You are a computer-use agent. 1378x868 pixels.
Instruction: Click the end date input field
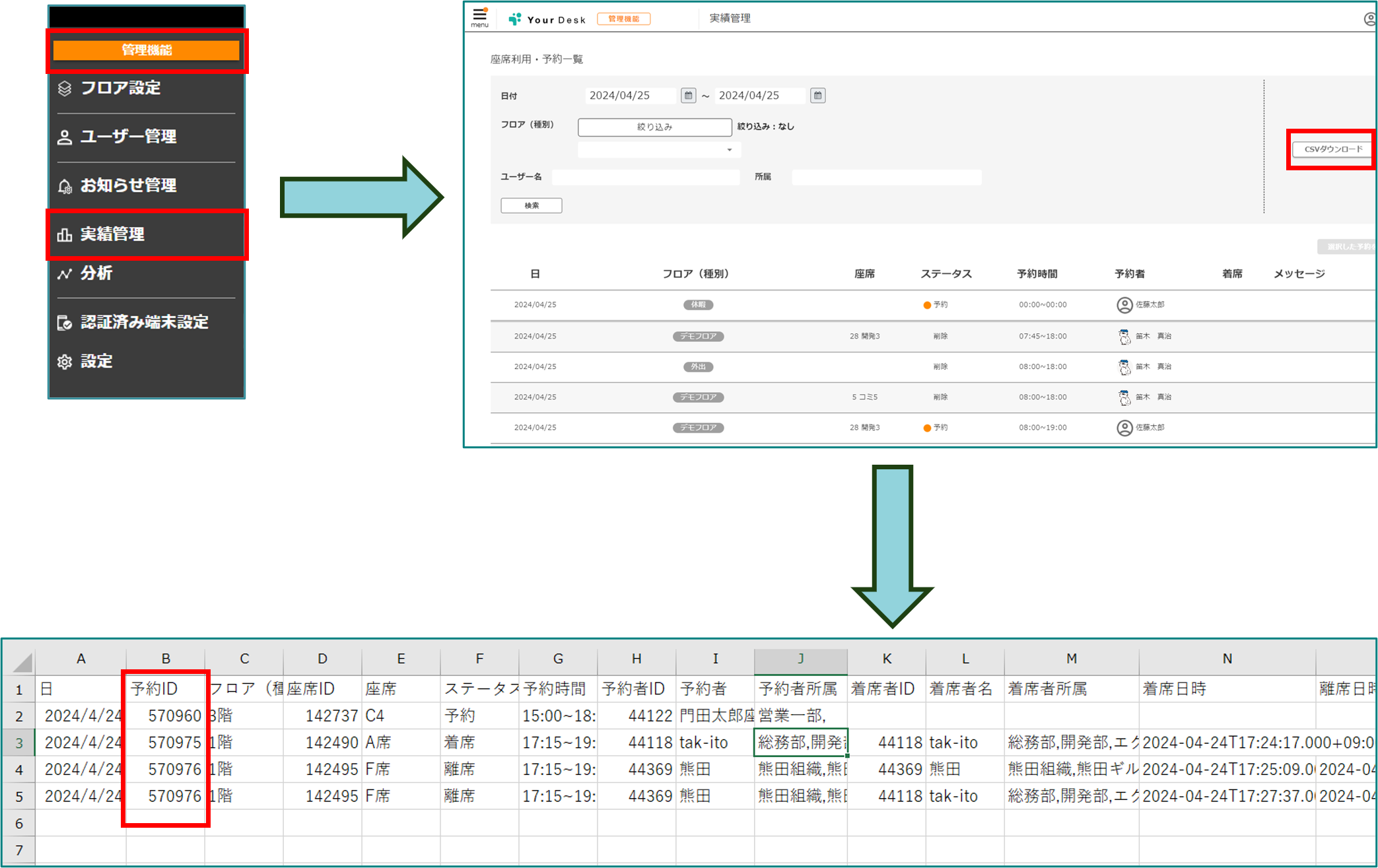click(761, 96)
